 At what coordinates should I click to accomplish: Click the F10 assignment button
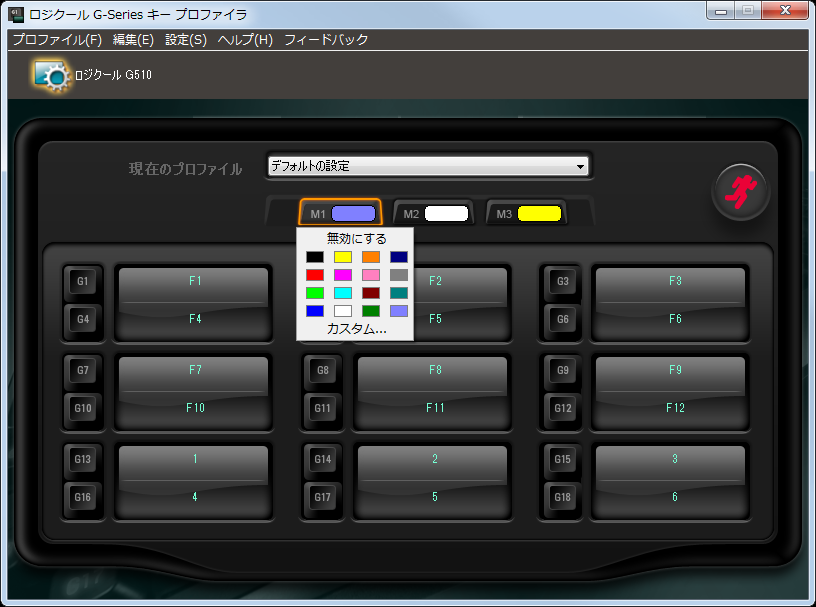[x=194, y=410]
